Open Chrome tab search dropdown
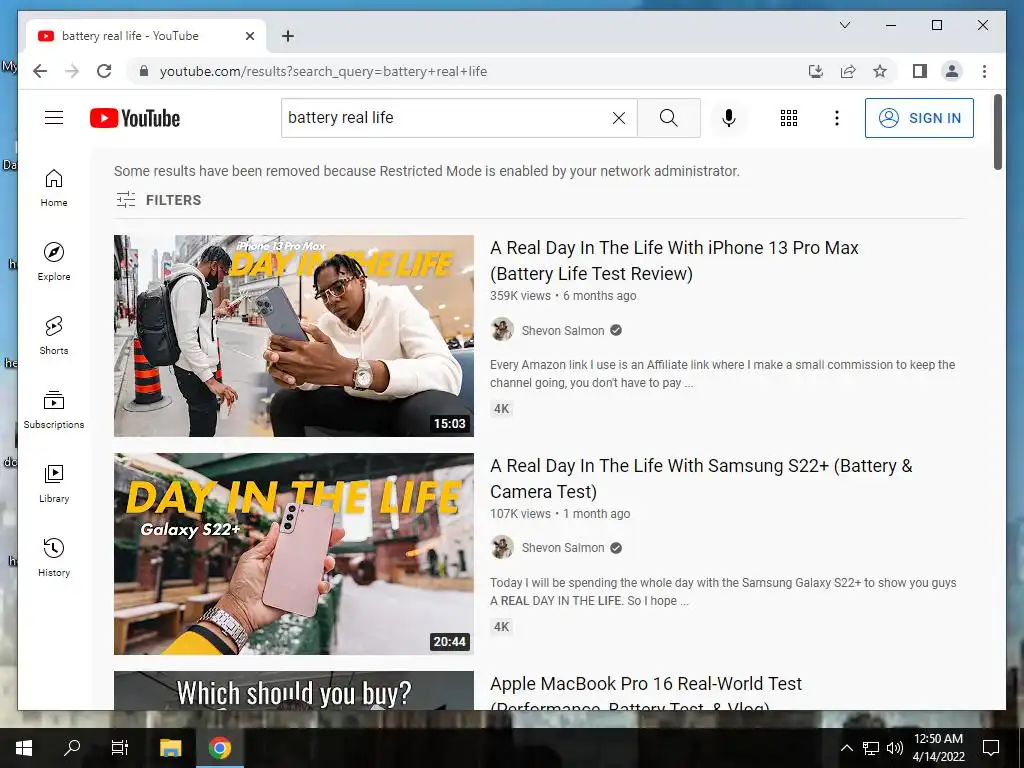Image resolution: width=1024 pixels, height=768 pixels. click(x=844, y=25)
